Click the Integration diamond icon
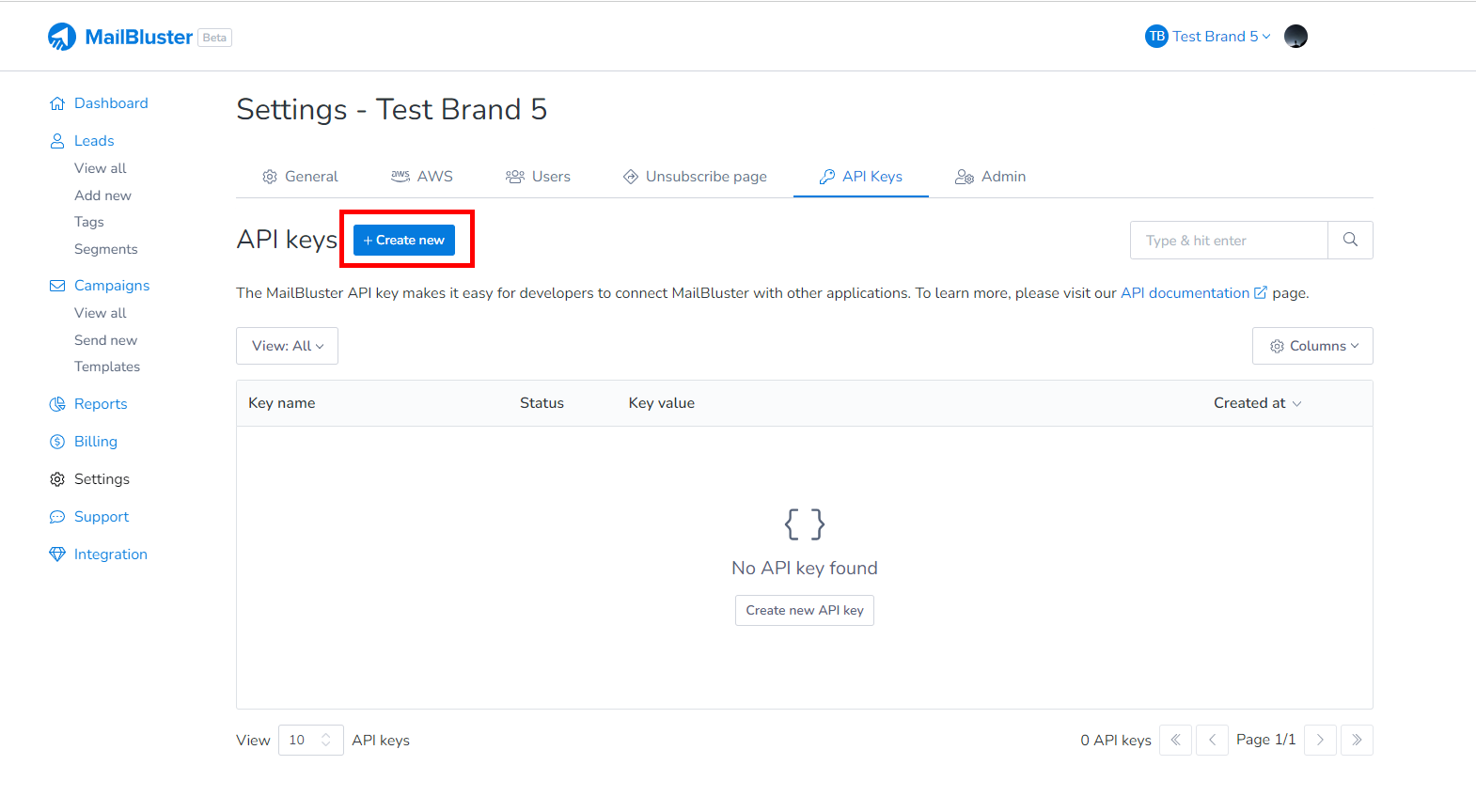1476x812 pixels. [57, 554]
